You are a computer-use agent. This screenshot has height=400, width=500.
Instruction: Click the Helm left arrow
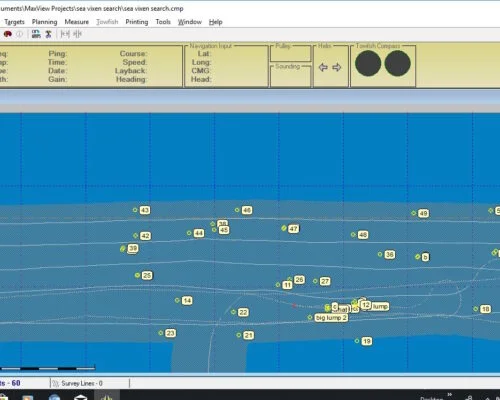tap(323, 67)
